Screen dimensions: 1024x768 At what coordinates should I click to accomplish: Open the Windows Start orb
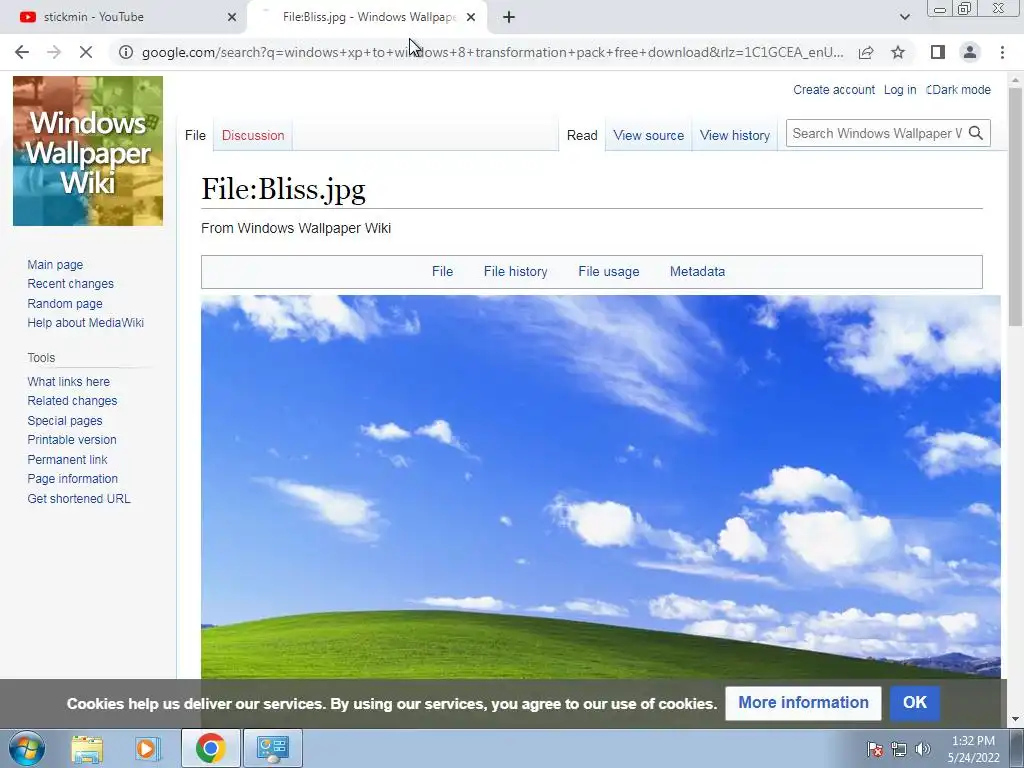coord(26,748)
